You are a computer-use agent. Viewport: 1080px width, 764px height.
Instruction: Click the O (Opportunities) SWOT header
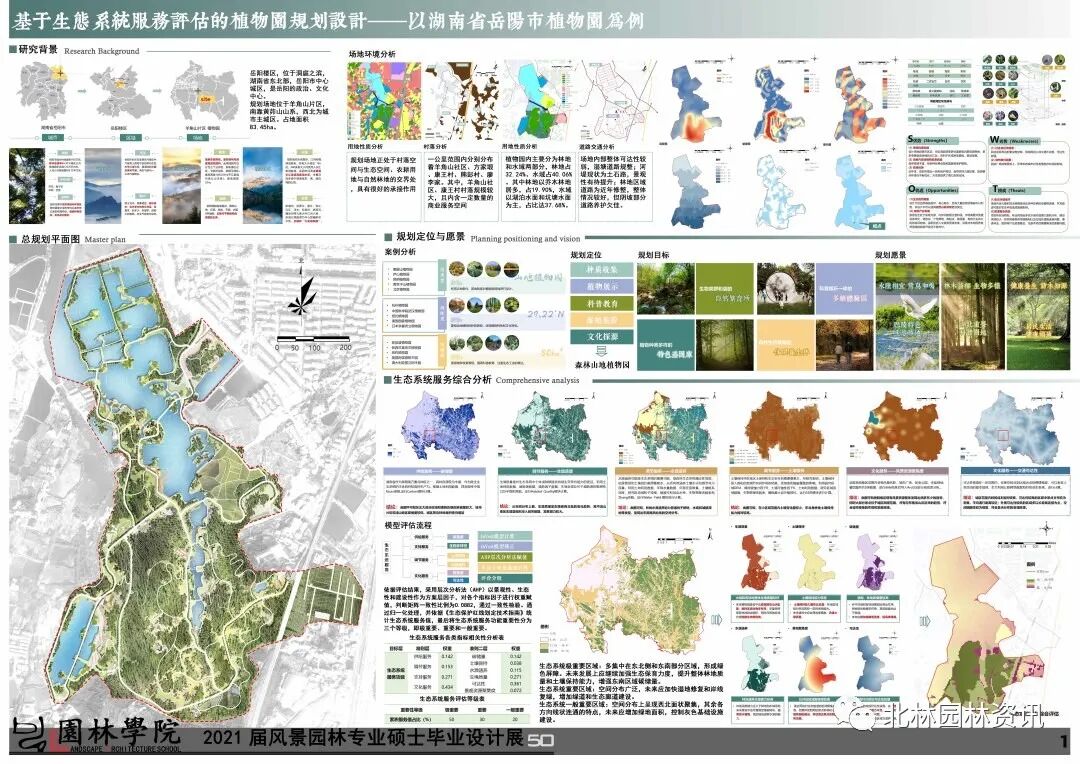[933, 189]
